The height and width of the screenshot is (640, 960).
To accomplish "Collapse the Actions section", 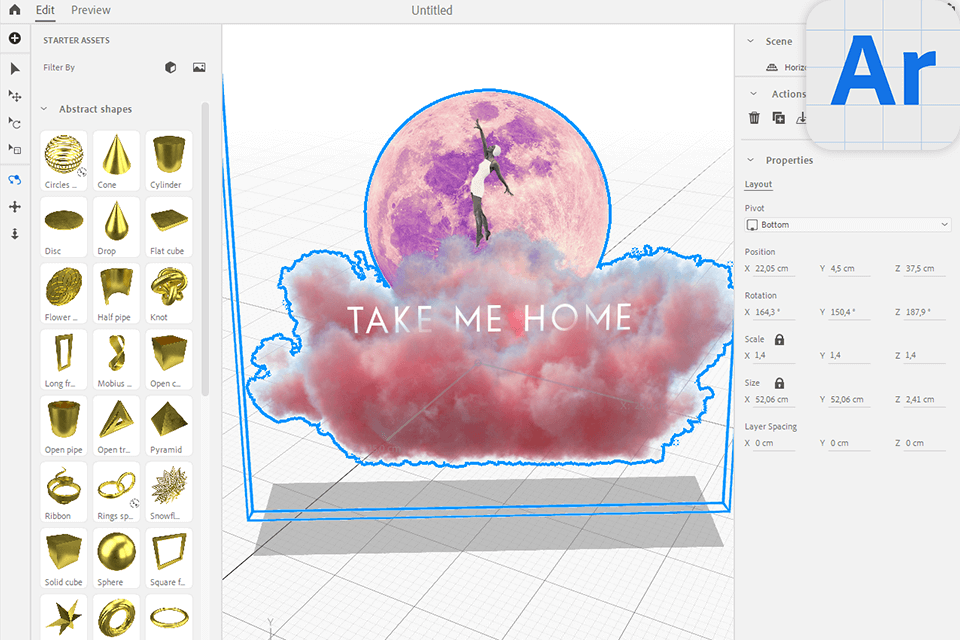I will (753, 94).
